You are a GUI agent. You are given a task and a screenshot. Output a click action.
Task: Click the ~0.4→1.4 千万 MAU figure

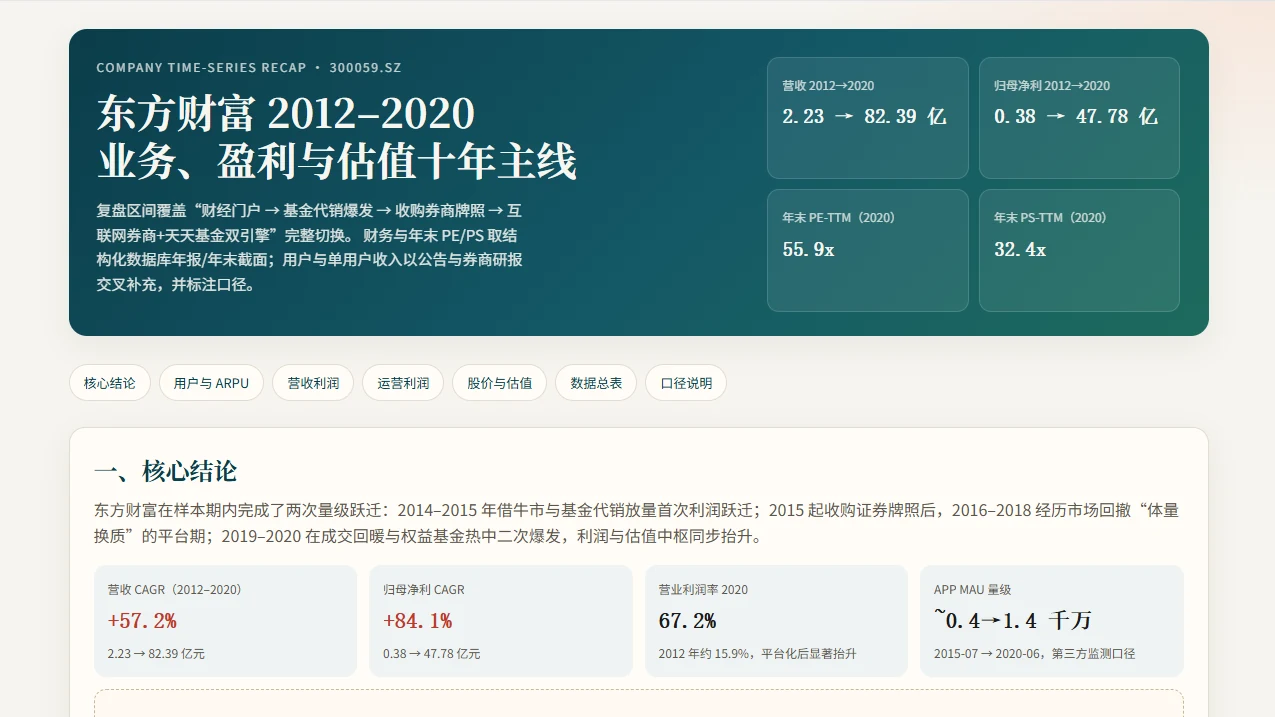(x=1013, y=621)
